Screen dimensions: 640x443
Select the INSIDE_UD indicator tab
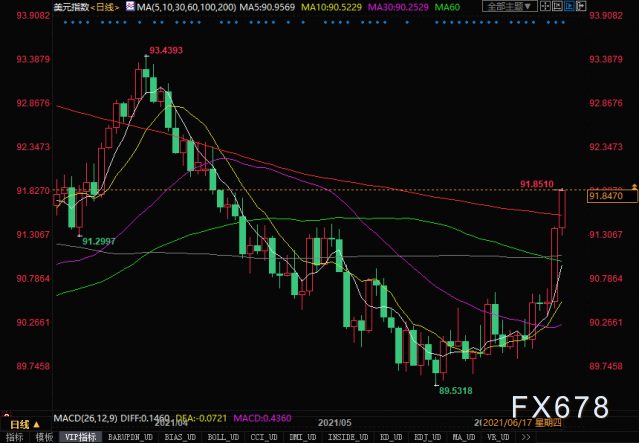point(348,437)
